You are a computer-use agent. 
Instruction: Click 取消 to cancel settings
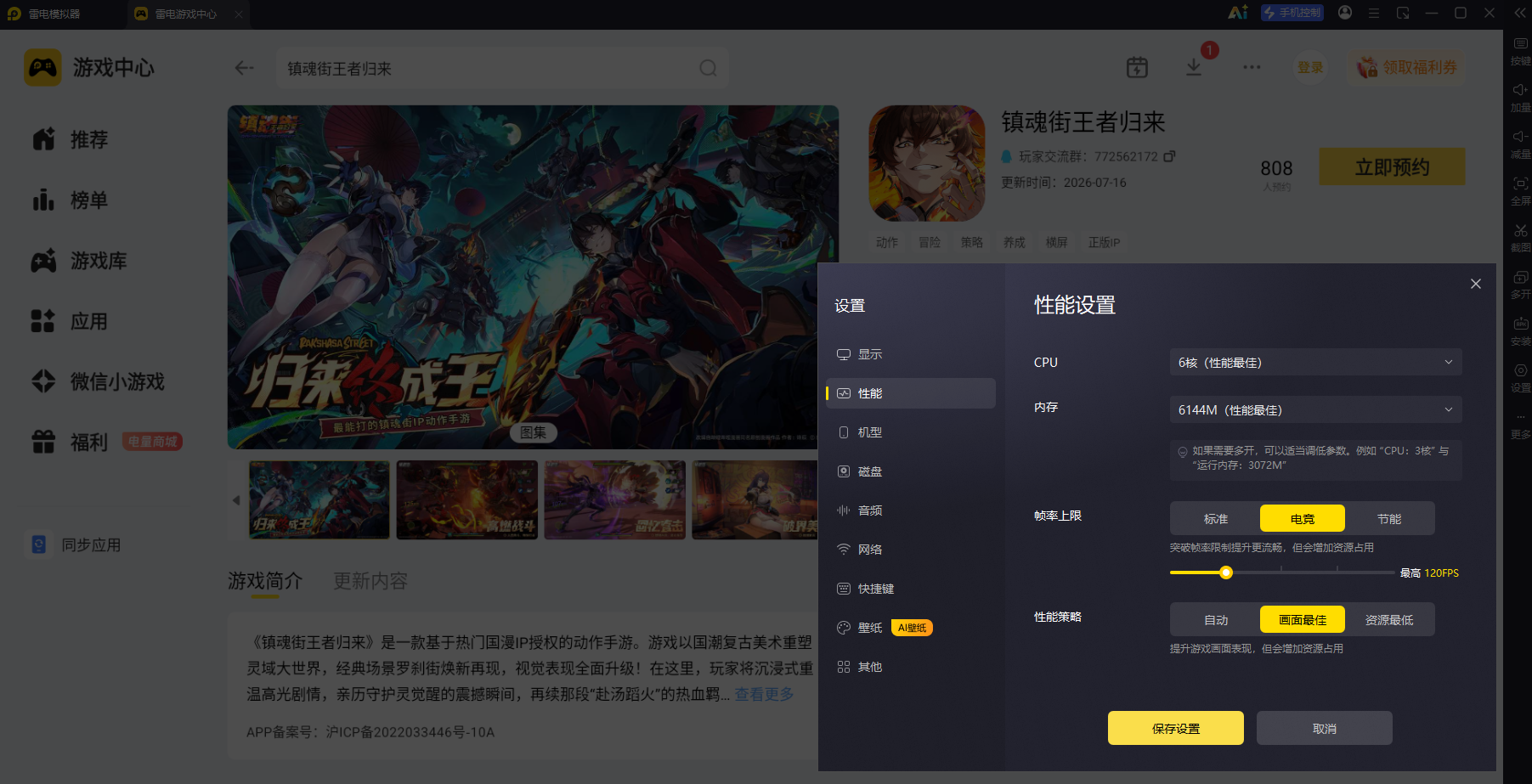[1325, 728]
